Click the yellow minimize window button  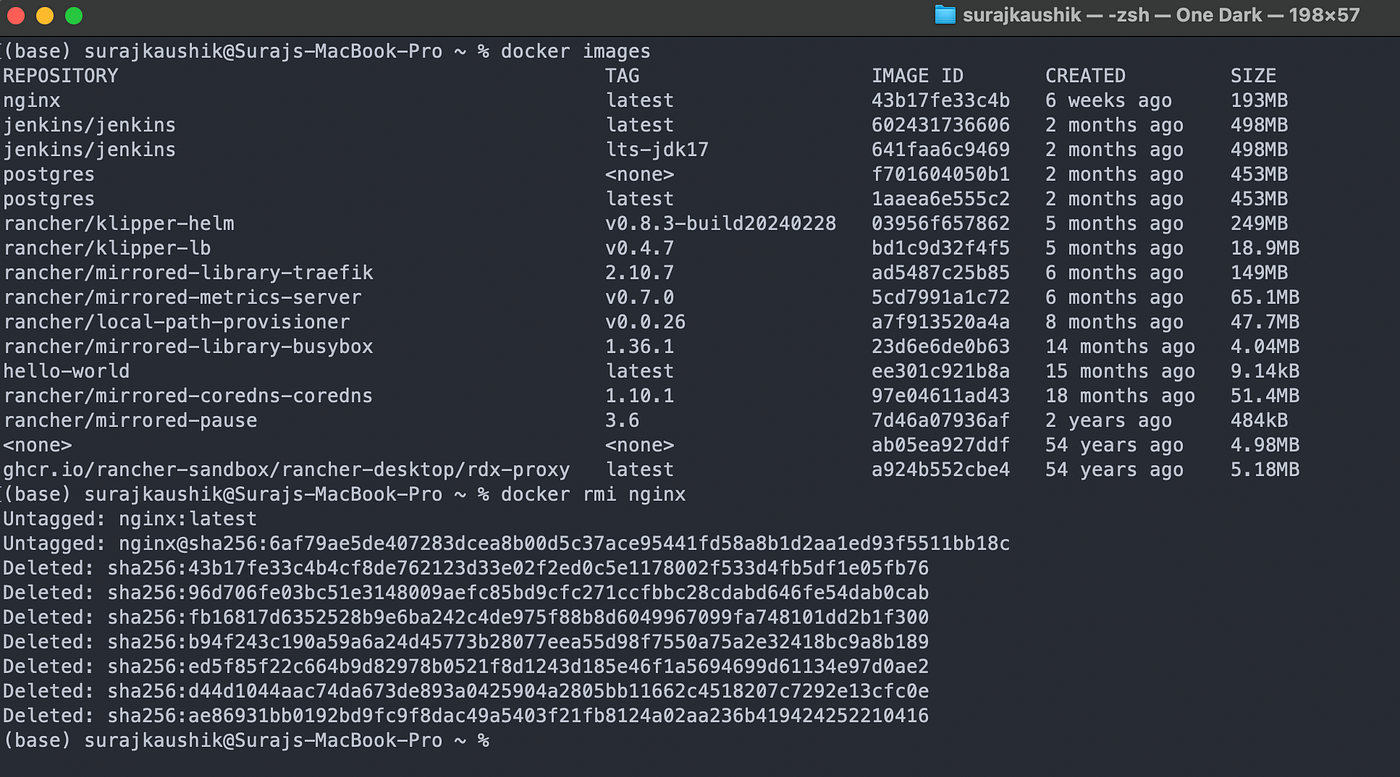tap(44, 15)
